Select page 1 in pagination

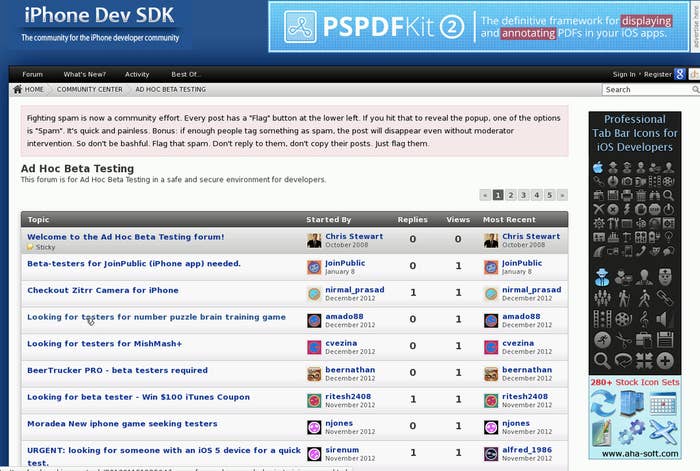pos(498,195)
